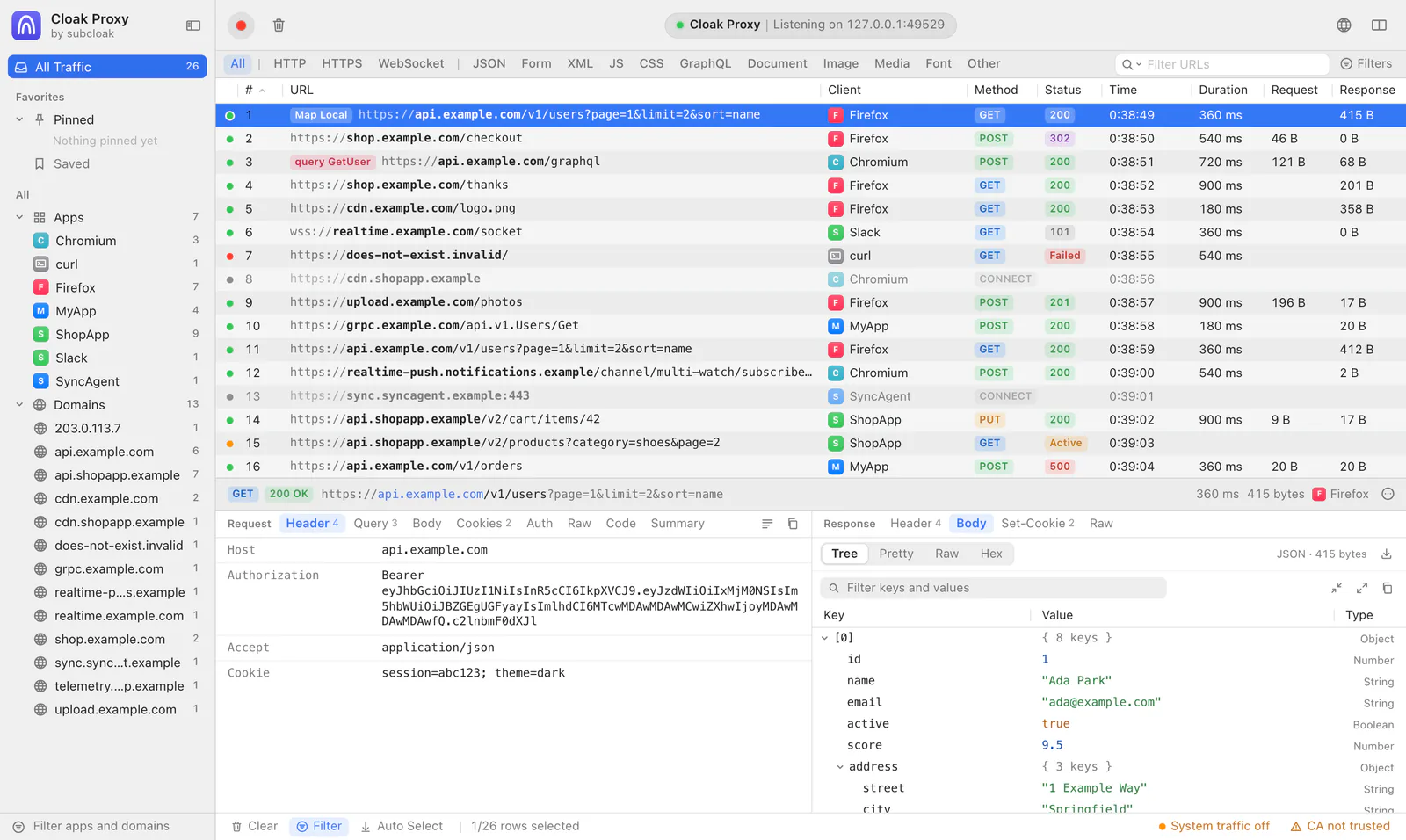The width and height of the screenshot is (1406, 840).
Task: Open the CA not trusted warning
Action: (x=1340, y=826)
